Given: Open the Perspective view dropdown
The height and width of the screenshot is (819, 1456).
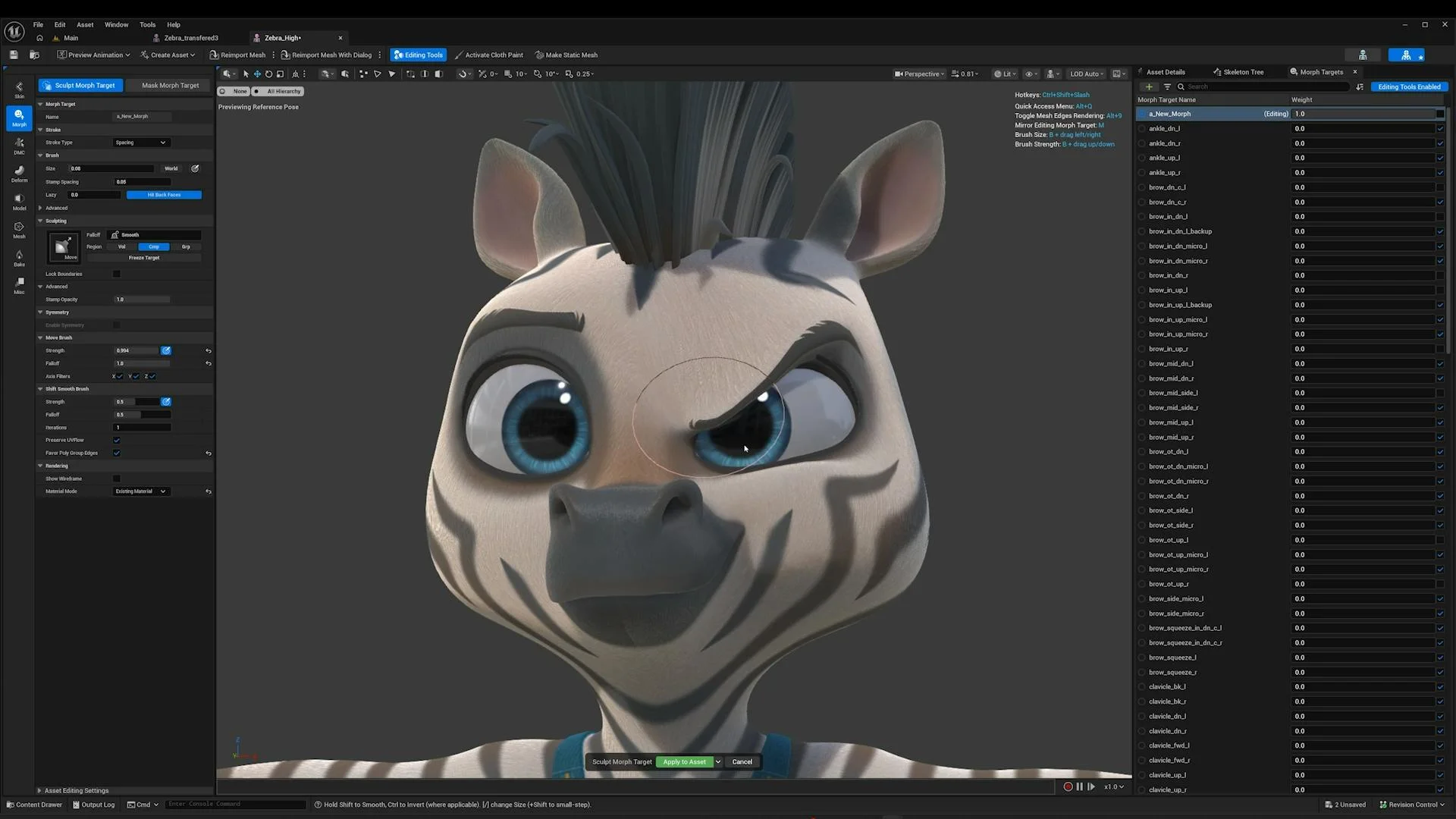Looking at the screenshot, I should [920, 74].
